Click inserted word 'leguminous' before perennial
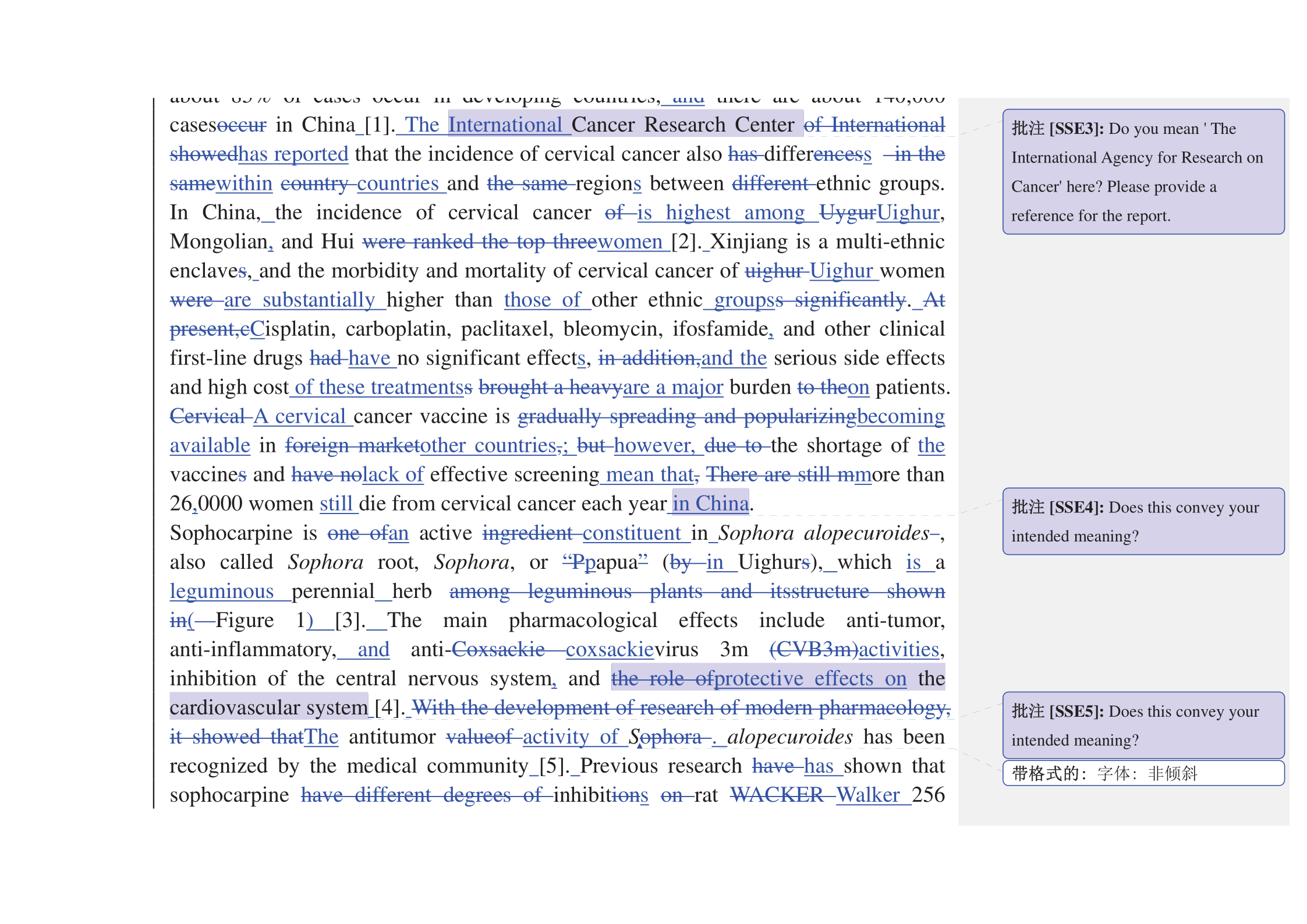This screenshot has width=1307, height=924. tap(221, 591)
